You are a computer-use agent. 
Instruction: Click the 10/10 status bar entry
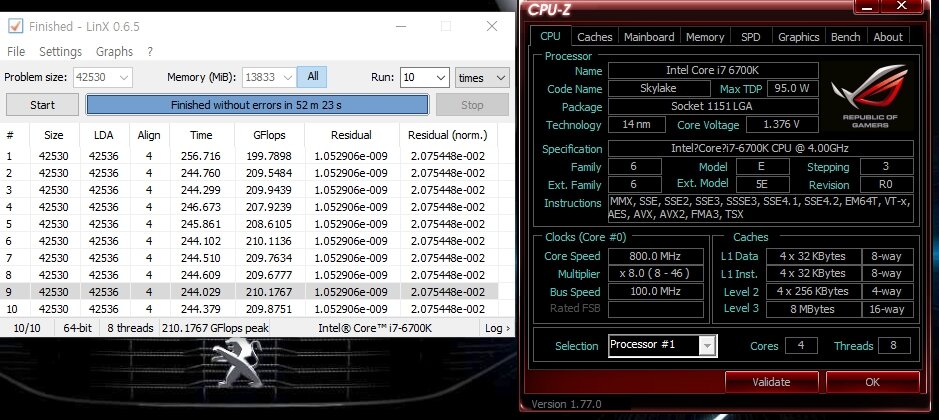(x=27, y=328)
